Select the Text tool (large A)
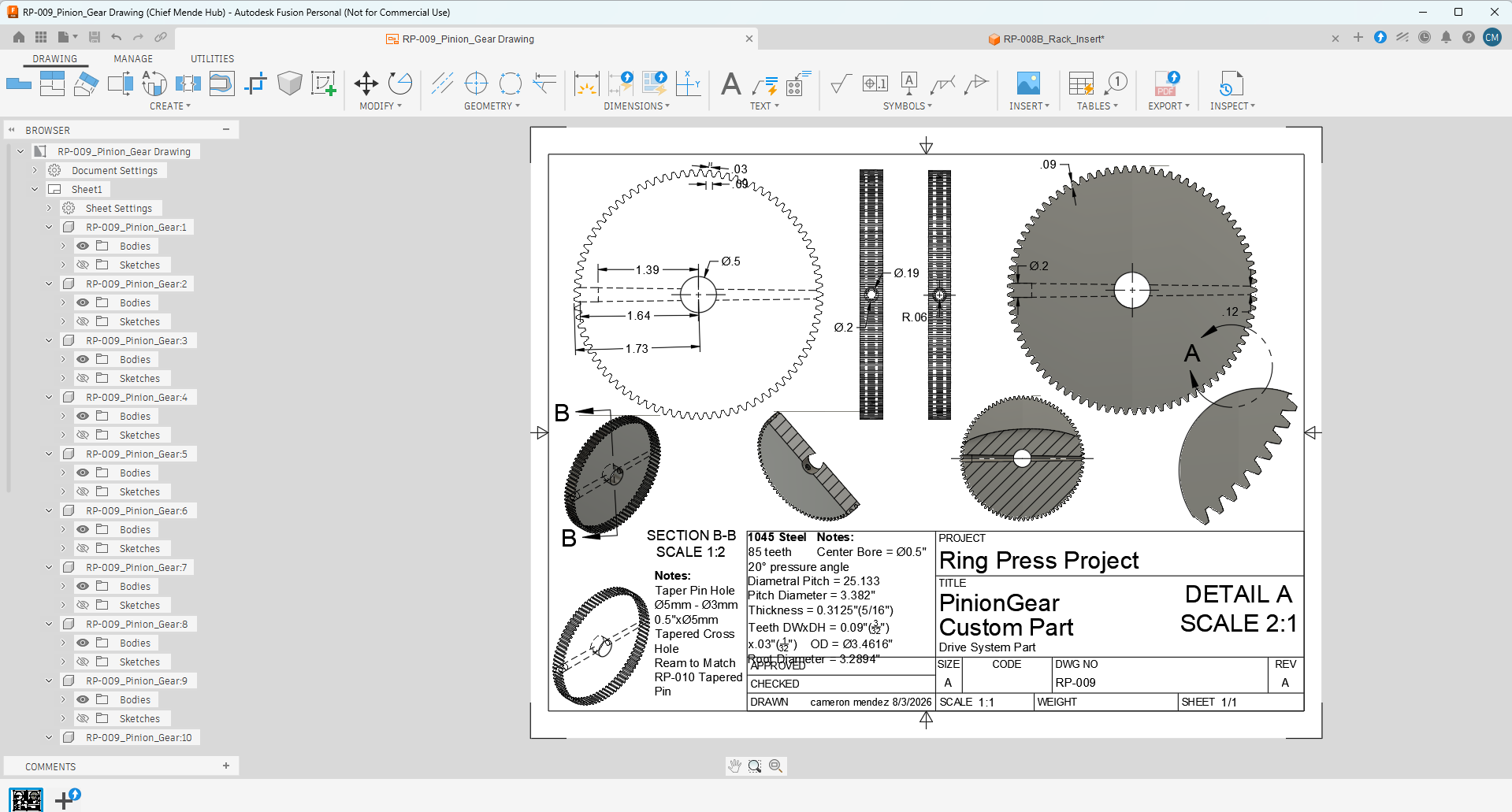Screen dimensions: 1512x812 pyautogui.click(x=731, y=83)
